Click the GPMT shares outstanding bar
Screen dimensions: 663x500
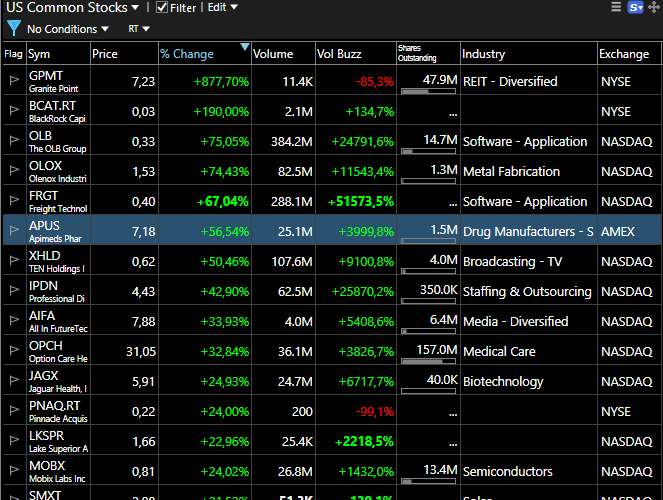click(428, 91)
